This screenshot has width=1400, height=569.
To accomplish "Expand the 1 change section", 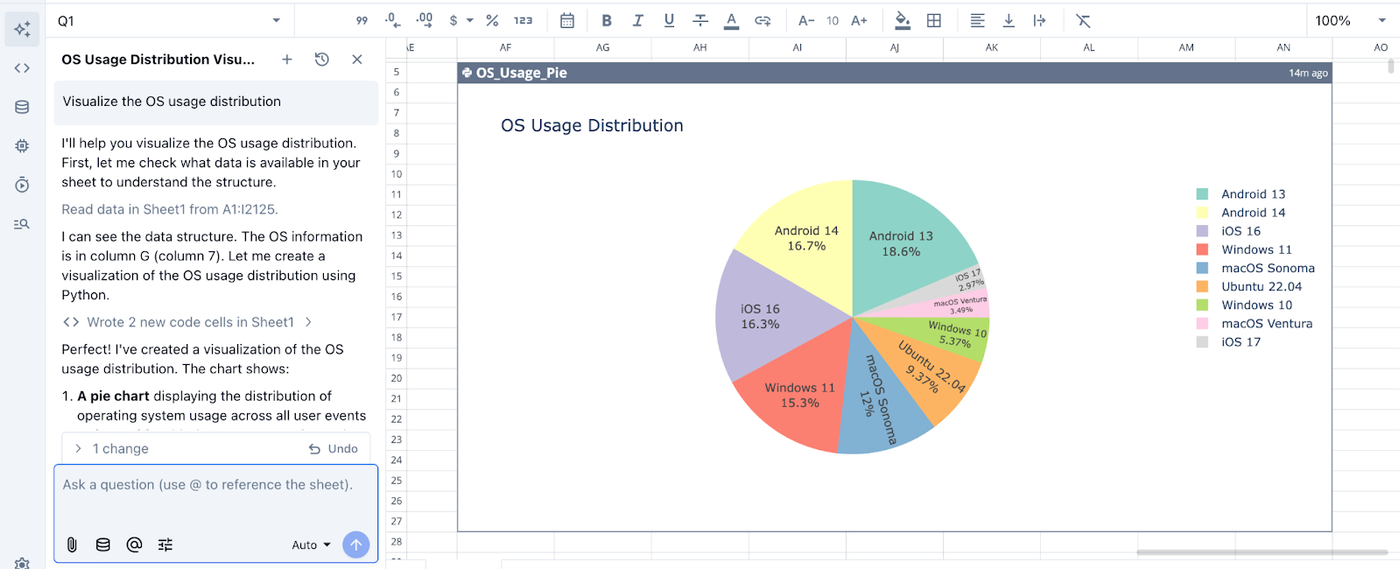I will coord(110,449).
